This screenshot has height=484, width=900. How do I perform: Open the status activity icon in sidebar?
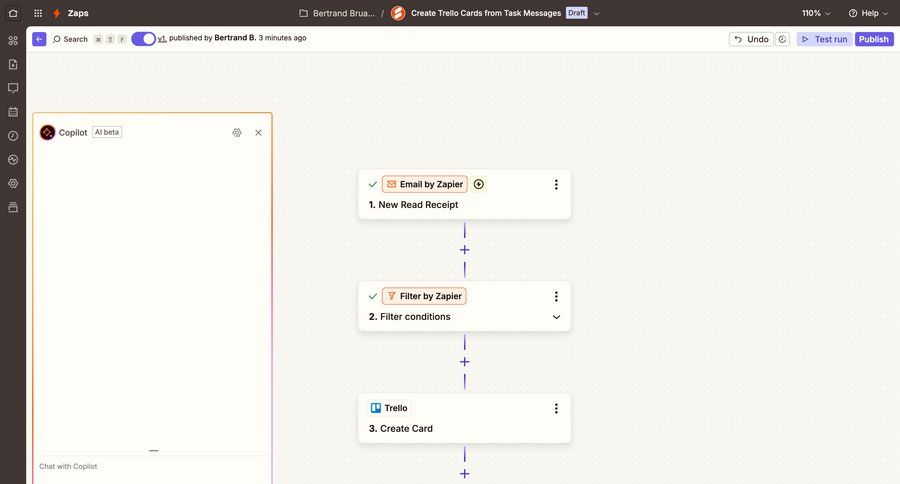13,160
